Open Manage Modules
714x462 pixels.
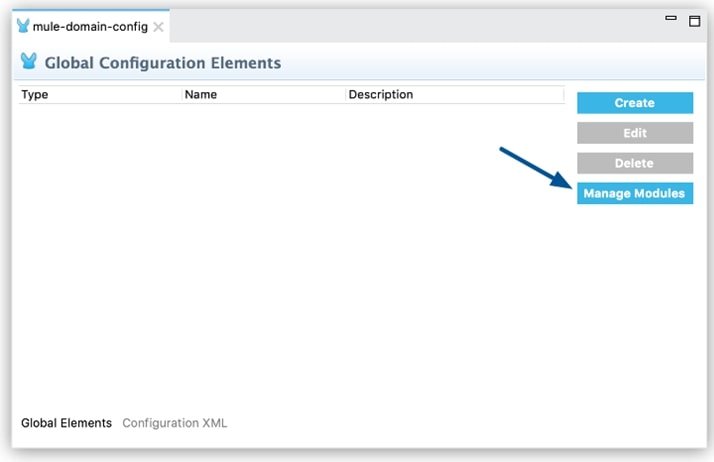(x=635, y=193)
